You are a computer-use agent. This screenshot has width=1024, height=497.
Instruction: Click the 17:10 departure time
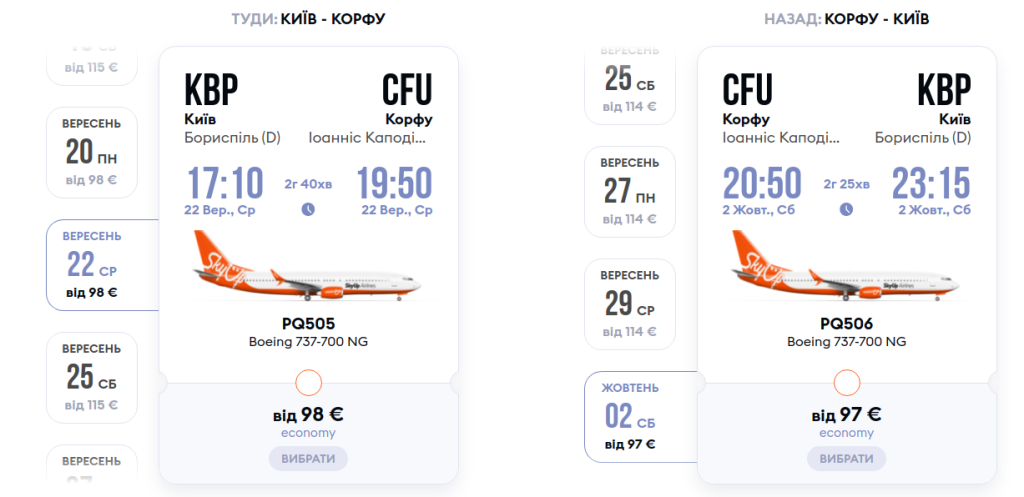(x=226, y=184)
